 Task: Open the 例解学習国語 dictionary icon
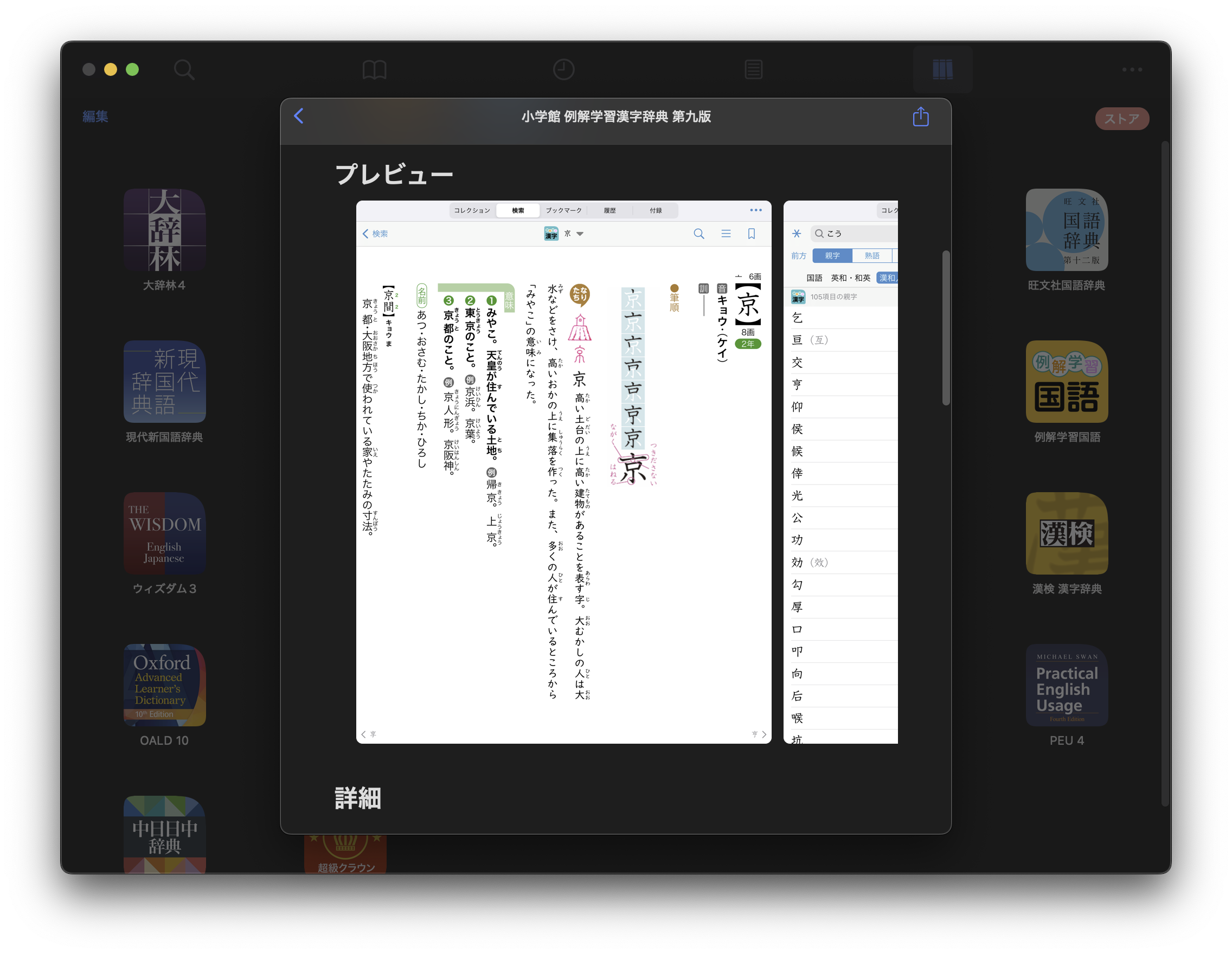point(1067,381)
